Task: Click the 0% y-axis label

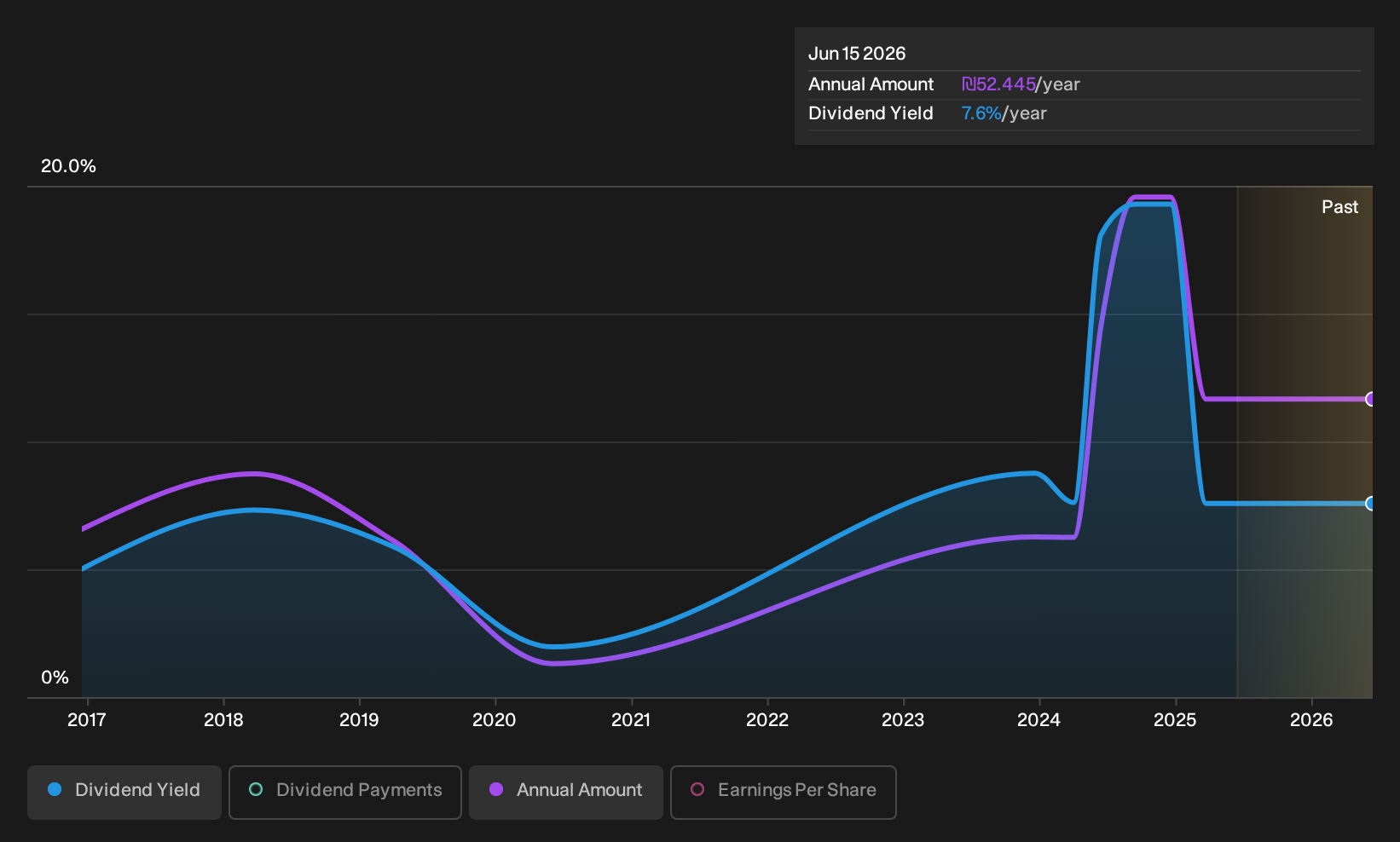Action: point(55,678)
